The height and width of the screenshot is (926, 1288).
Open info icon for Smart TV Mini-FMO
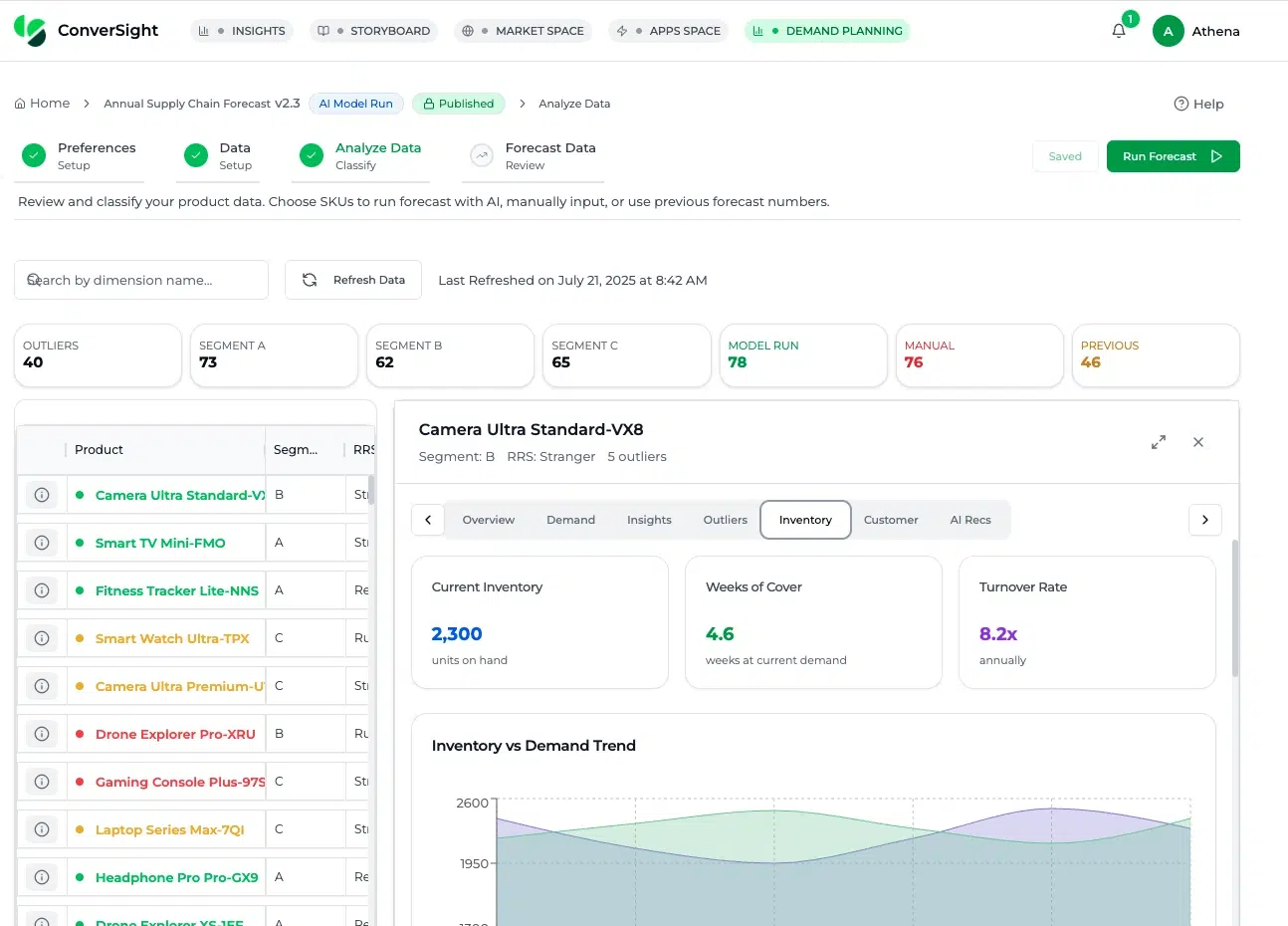coord(42,543)
